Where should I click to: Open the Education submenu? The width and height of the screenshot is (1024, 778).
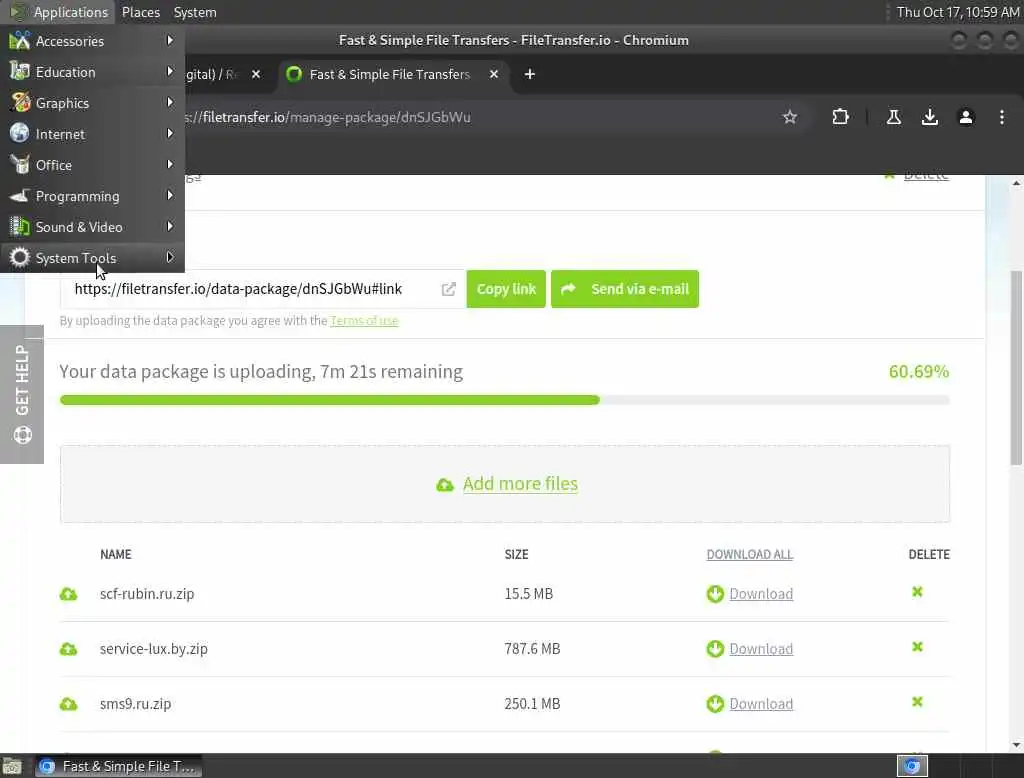coord(92,72)
